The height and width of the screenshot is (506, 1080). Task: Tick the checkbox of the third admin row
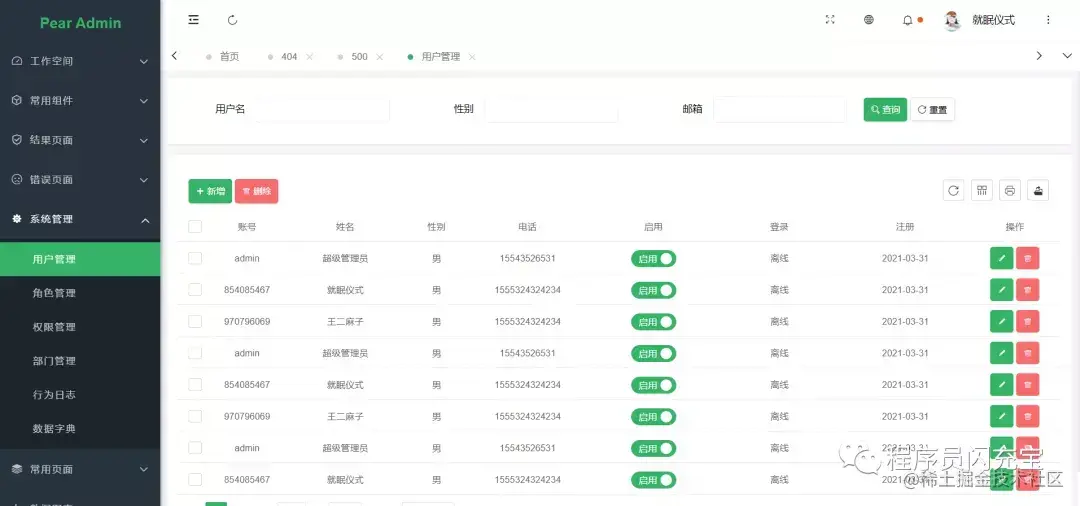(x=195, y=448)
